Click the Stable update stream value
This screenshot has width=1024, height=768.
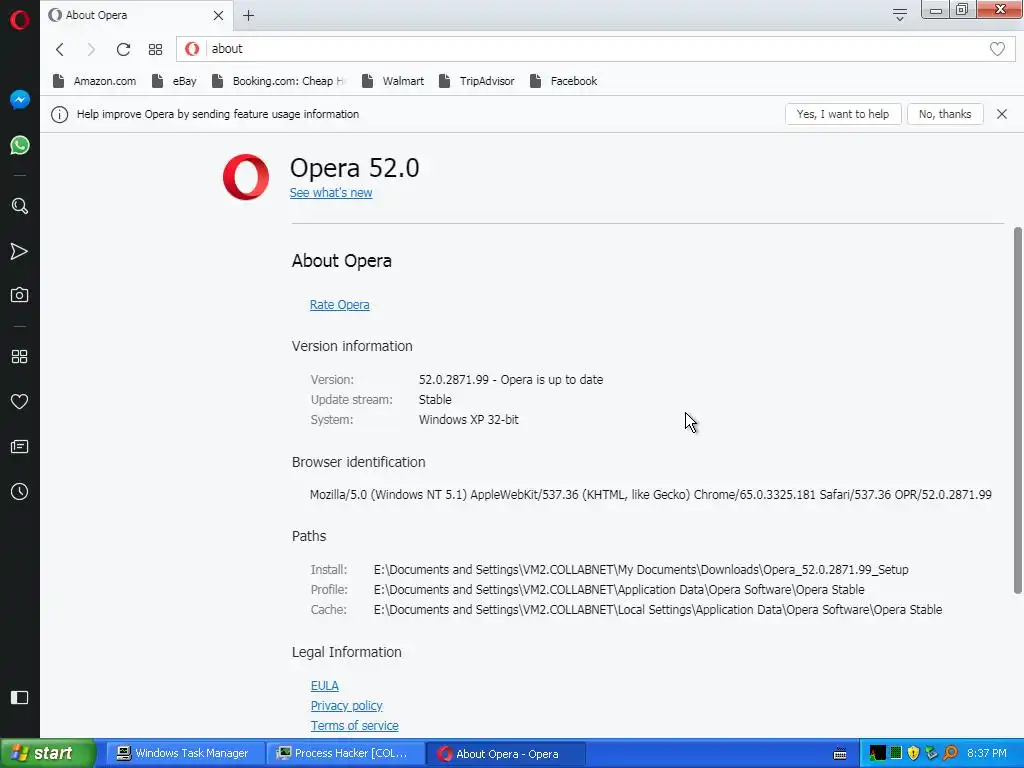coord(435,400)
